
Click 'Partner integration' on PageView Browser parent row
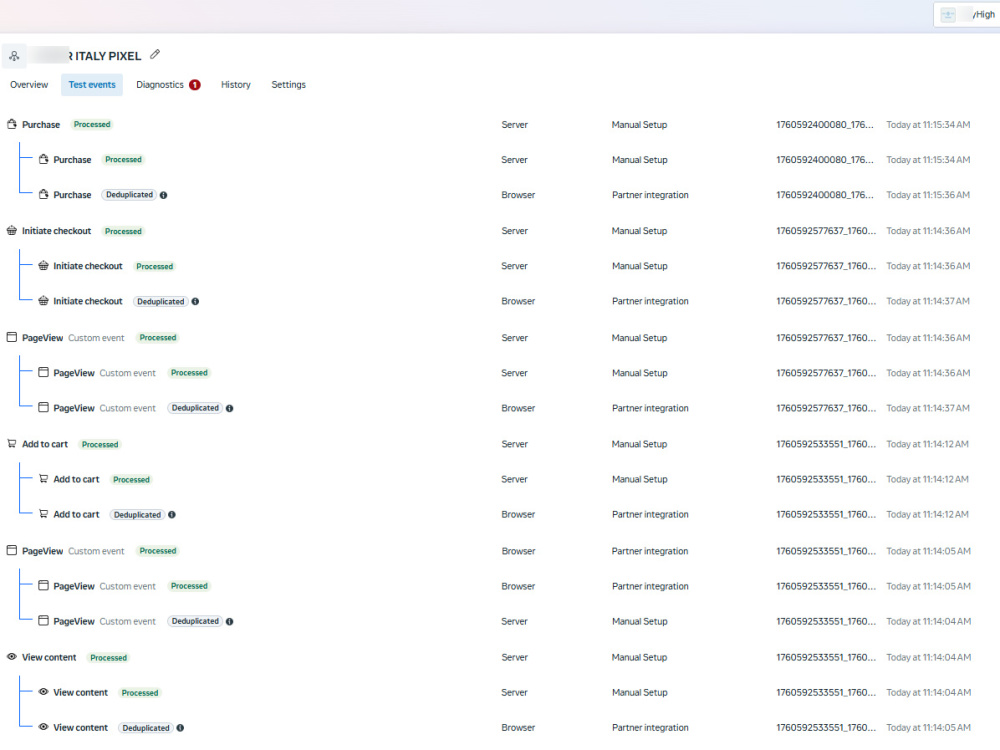tap(650, 551)
